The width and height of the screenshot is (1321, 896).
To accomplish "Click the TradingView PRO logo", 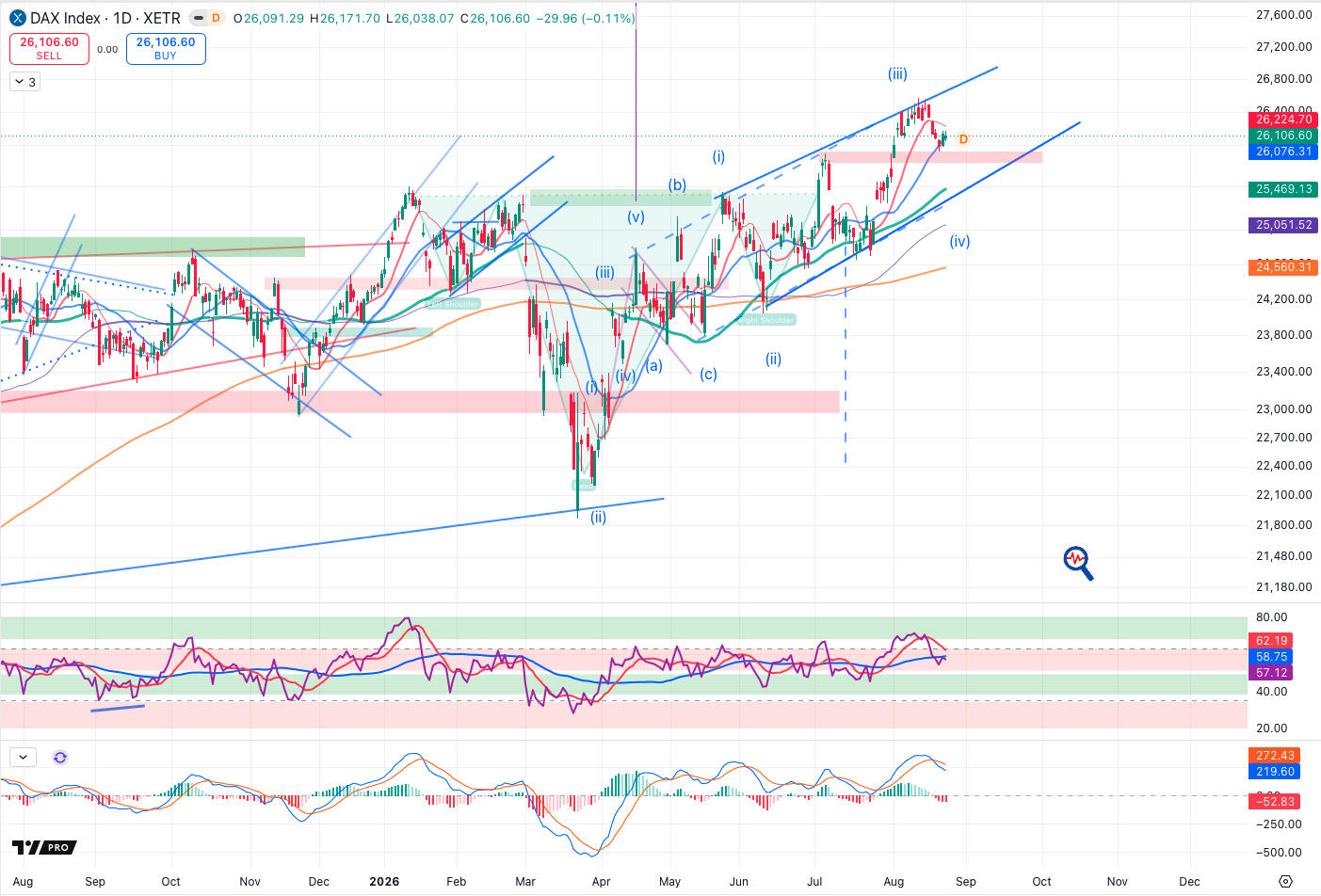I will pos(44,847).
